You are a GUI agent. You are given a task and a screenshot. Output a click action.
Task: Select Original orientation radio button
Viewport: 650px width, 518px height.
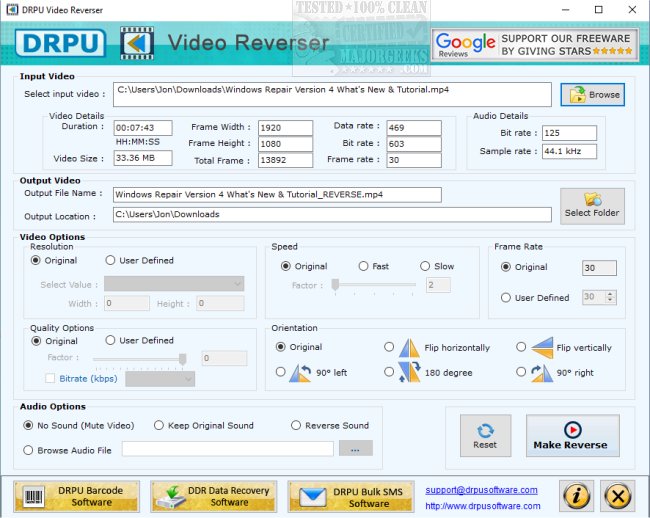coord(281,347)
